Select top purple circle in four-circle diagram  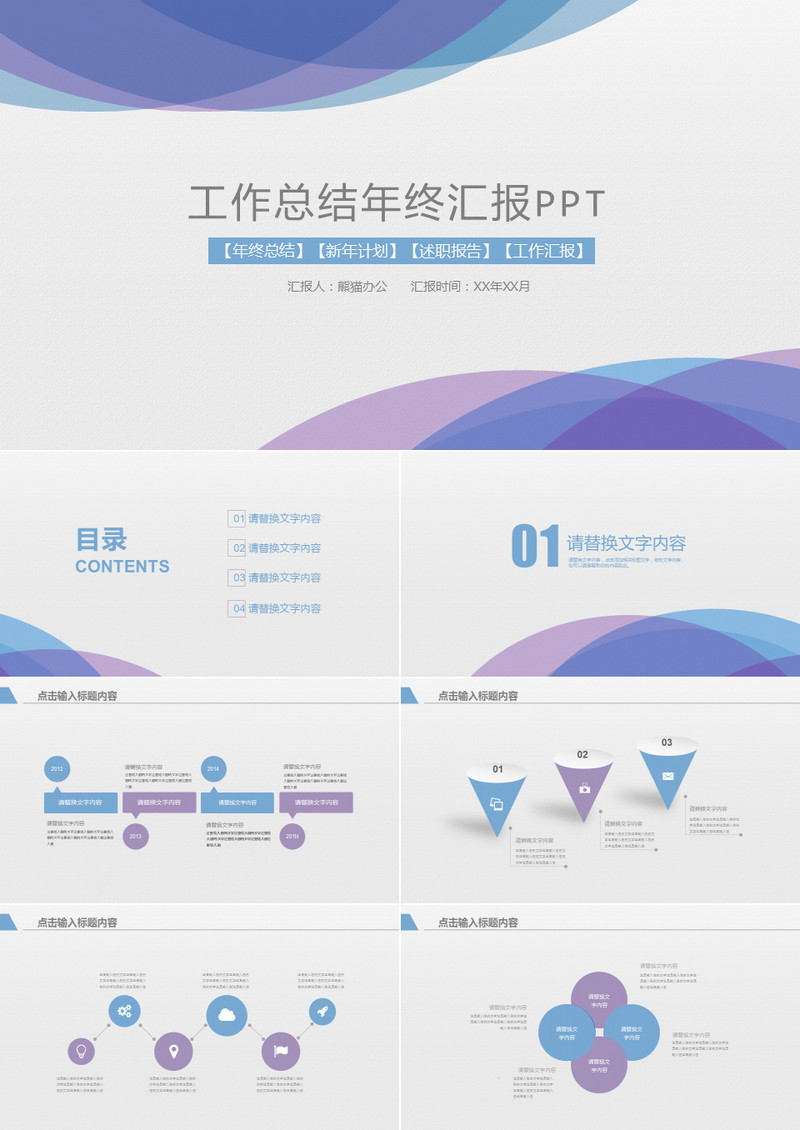[599, 1000]
